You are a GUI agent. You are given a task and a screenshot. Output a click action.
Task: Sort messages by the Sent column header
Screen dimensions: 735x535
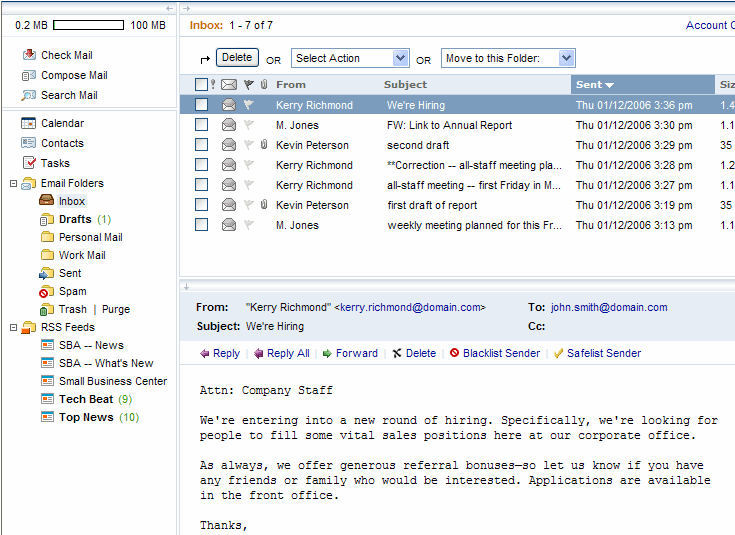pos(595,85)
